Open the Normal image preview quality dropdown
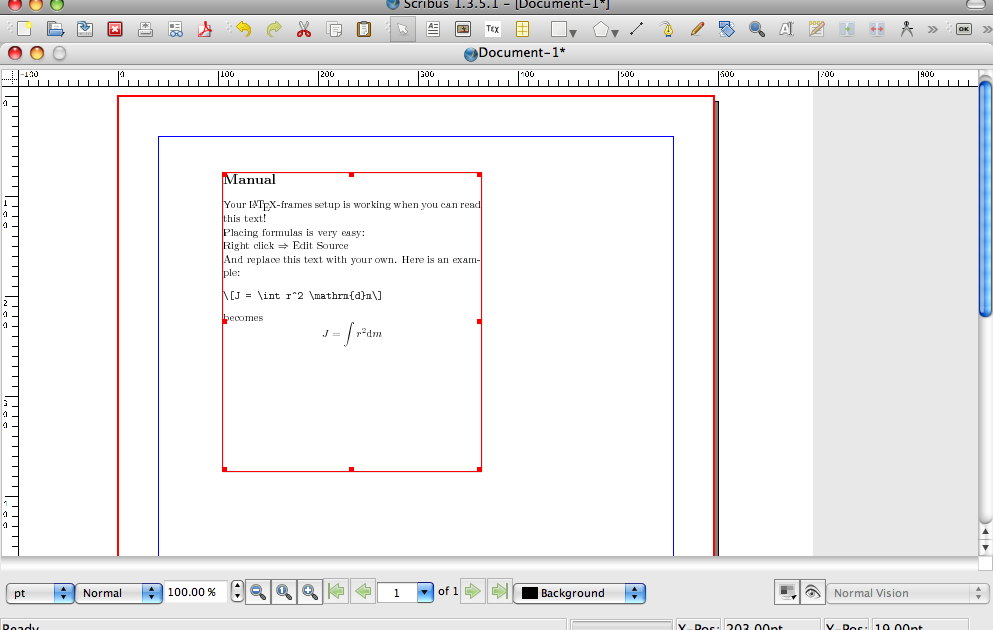 [x=119, y=593]
